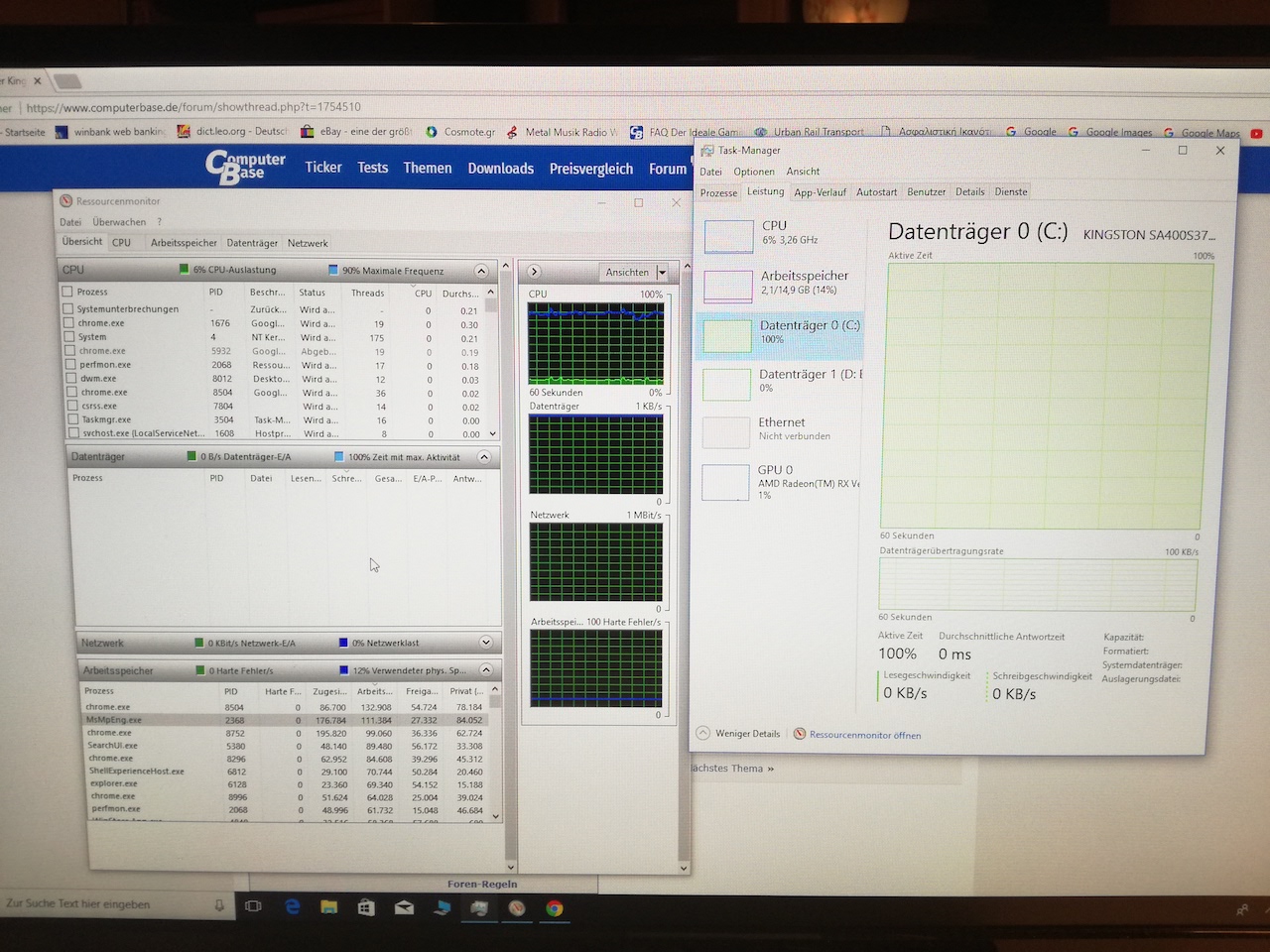Viewport: 1270px width, 952px height.
Task: Check the svchost.exe checkbox
Action: (72, 433)
